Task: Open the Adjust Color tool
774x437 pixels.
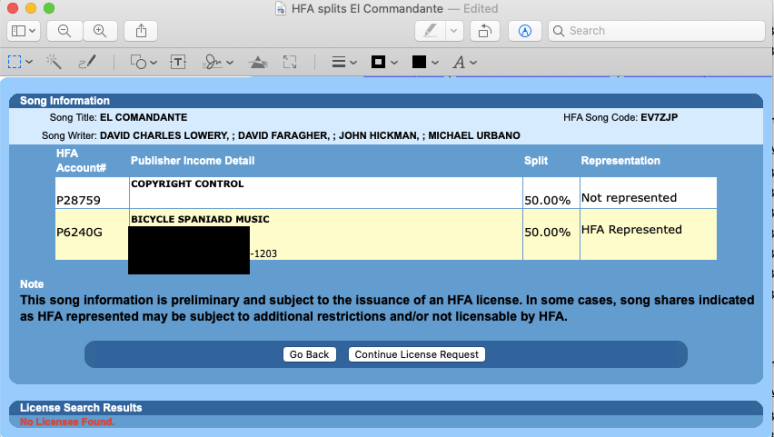Action: tap(257, 62)
